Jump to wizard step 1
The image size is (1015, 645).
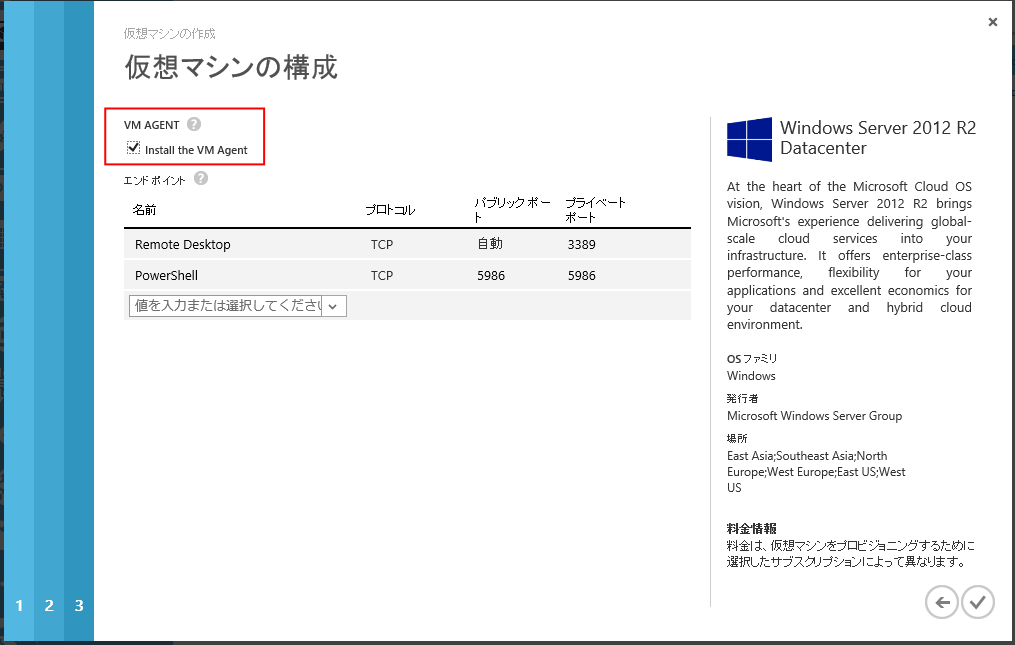19,605
